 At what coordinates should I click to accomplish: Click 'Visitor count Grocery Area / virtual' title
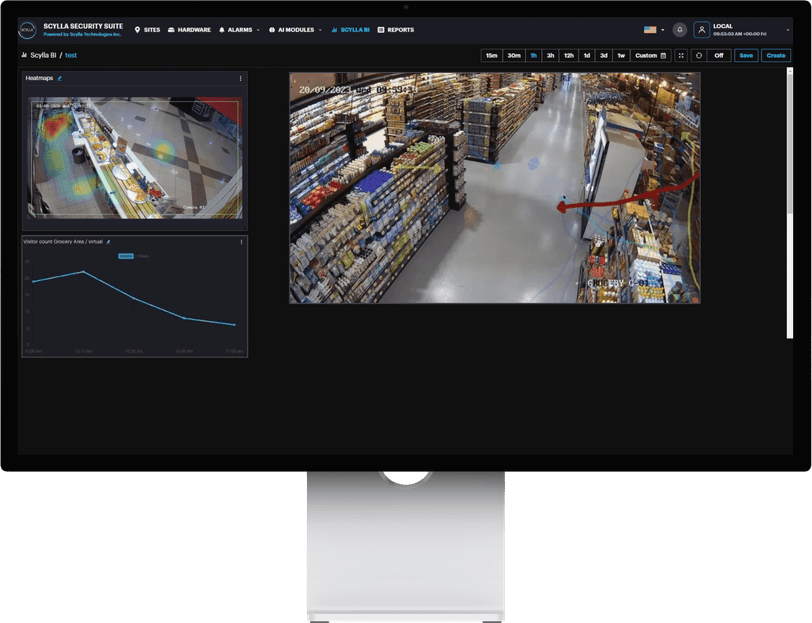pyautogui.click(x=63, y=242)
